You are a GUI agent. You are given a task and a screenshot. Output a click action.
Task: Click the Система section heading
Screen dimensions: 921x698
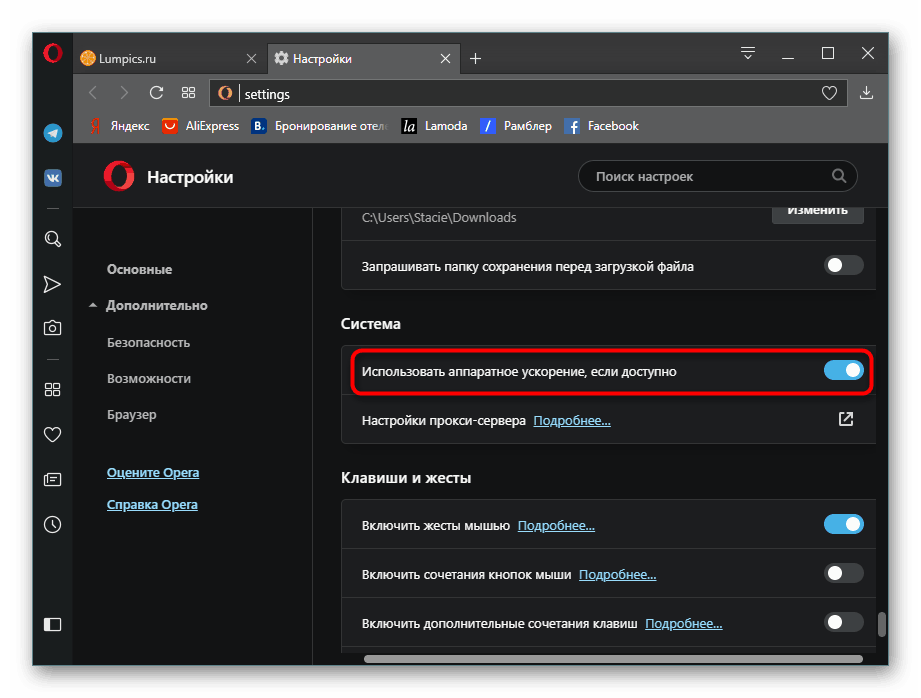click(x=371, y=324)
